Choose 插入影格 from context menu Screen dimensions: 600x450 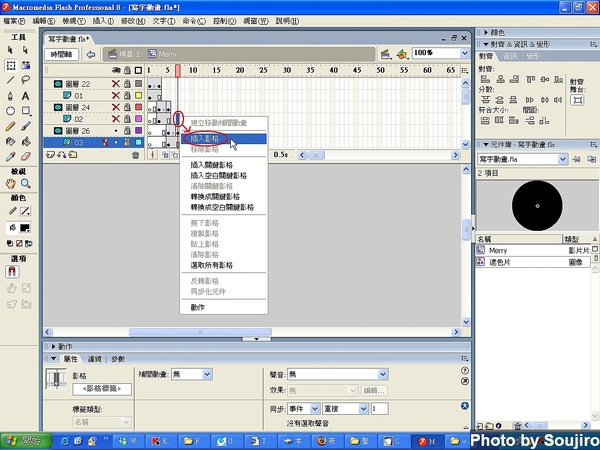tap(223, 139)
